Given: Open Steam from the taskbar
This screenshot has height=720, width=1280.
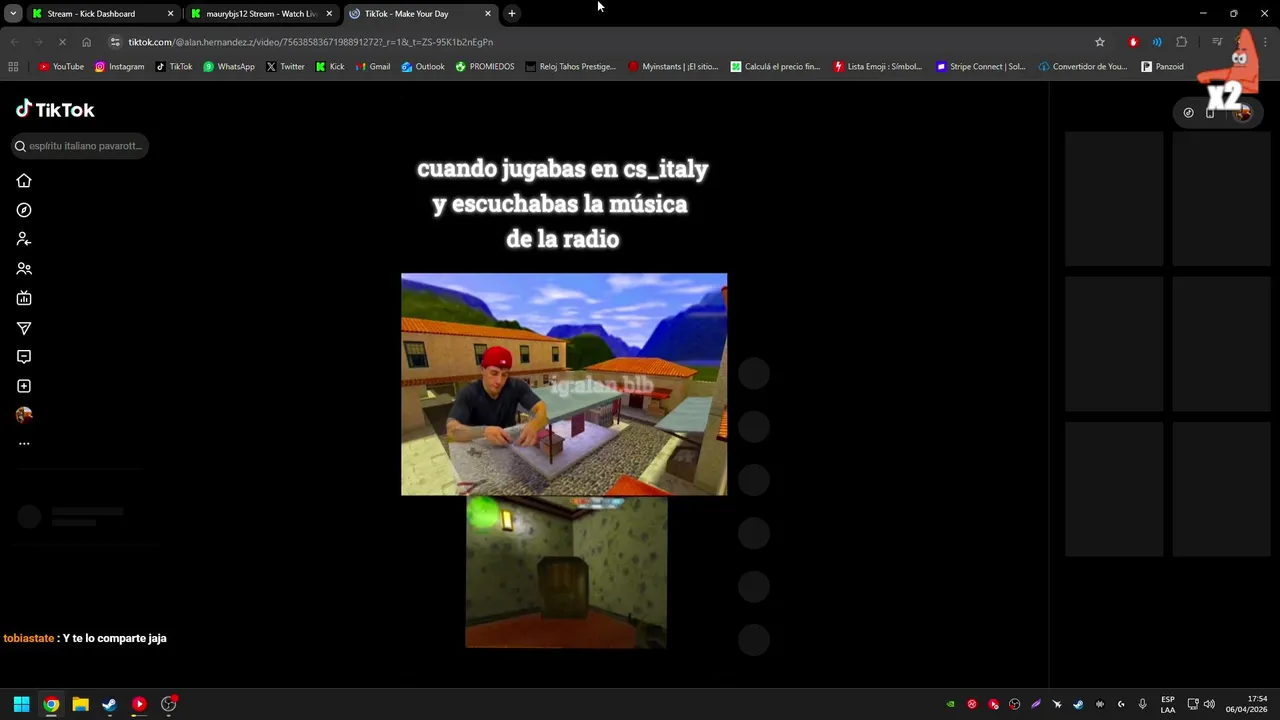Looking at the screenshot, I should click(109, 704).
